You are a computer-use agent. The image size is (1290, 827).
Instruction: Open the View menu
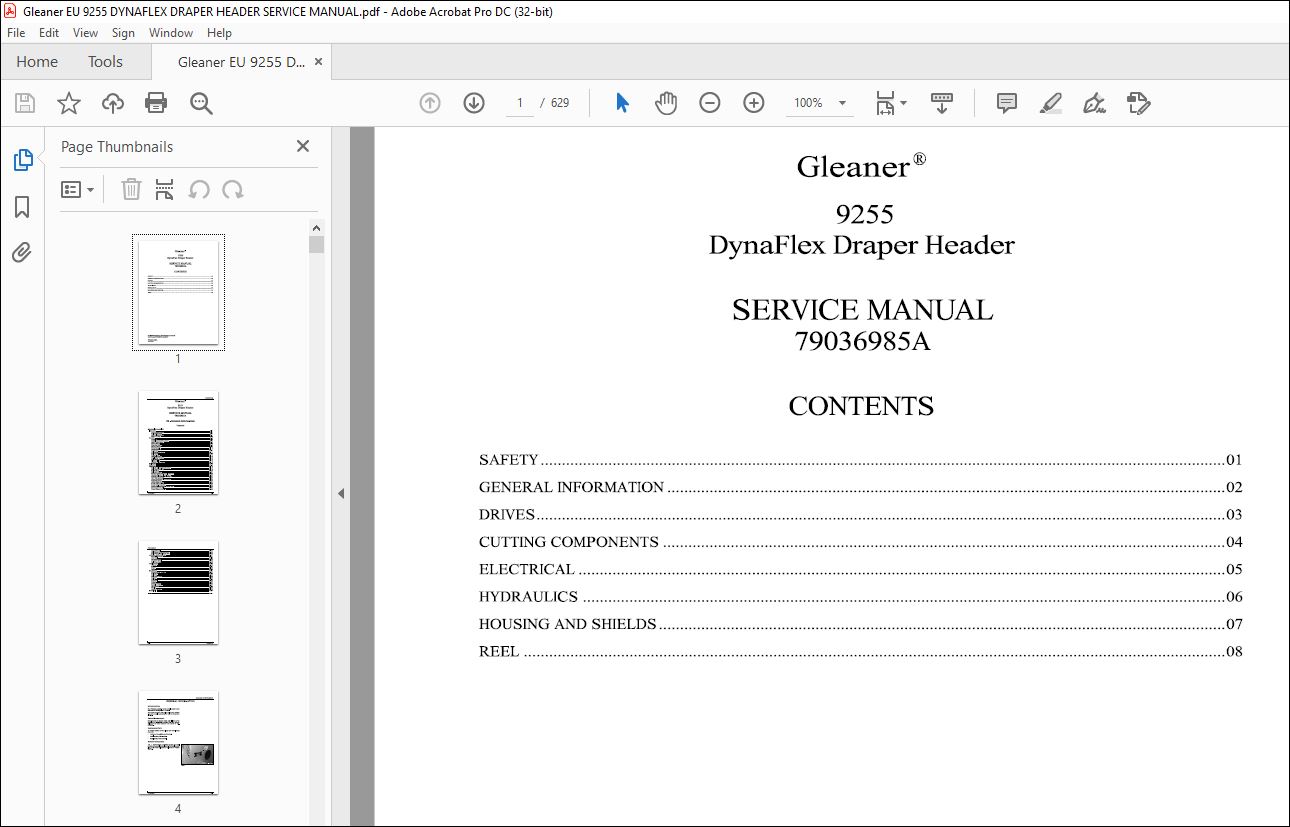pos(85,33)
